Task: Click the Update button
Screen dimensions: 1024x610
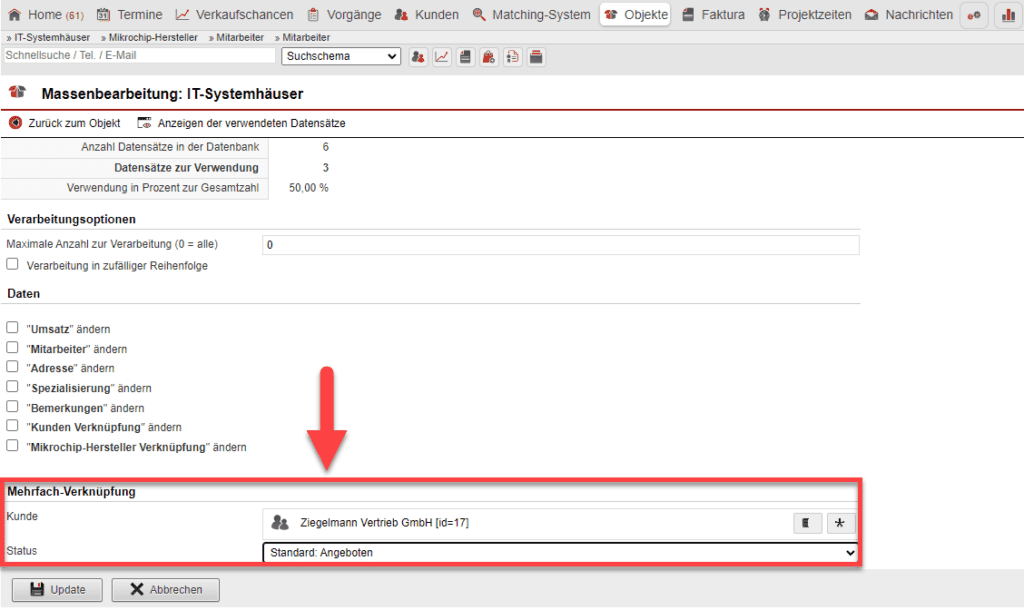Action: click(56, 589)
